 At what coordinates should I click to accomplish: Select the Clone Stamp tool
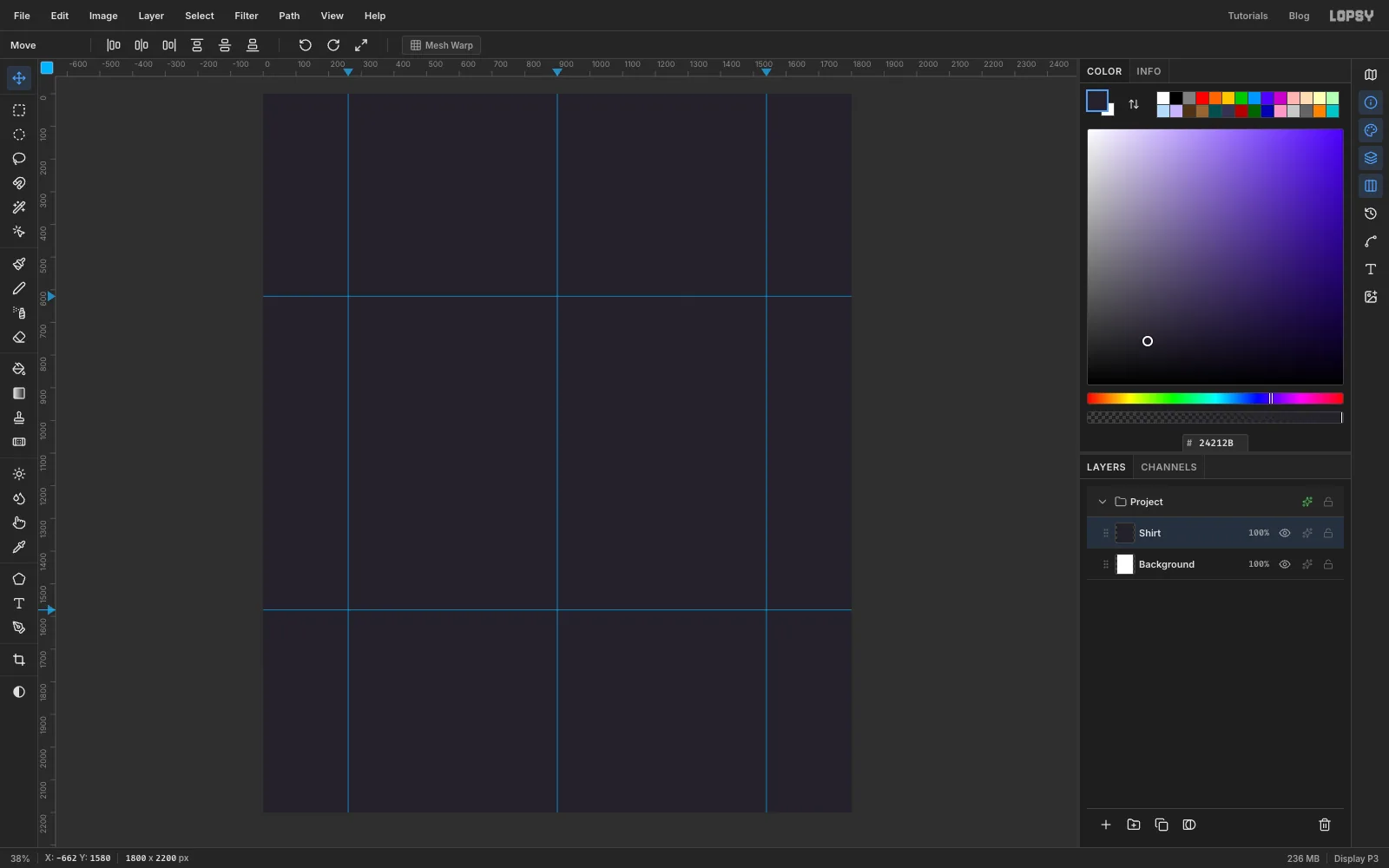click(18, 418)
